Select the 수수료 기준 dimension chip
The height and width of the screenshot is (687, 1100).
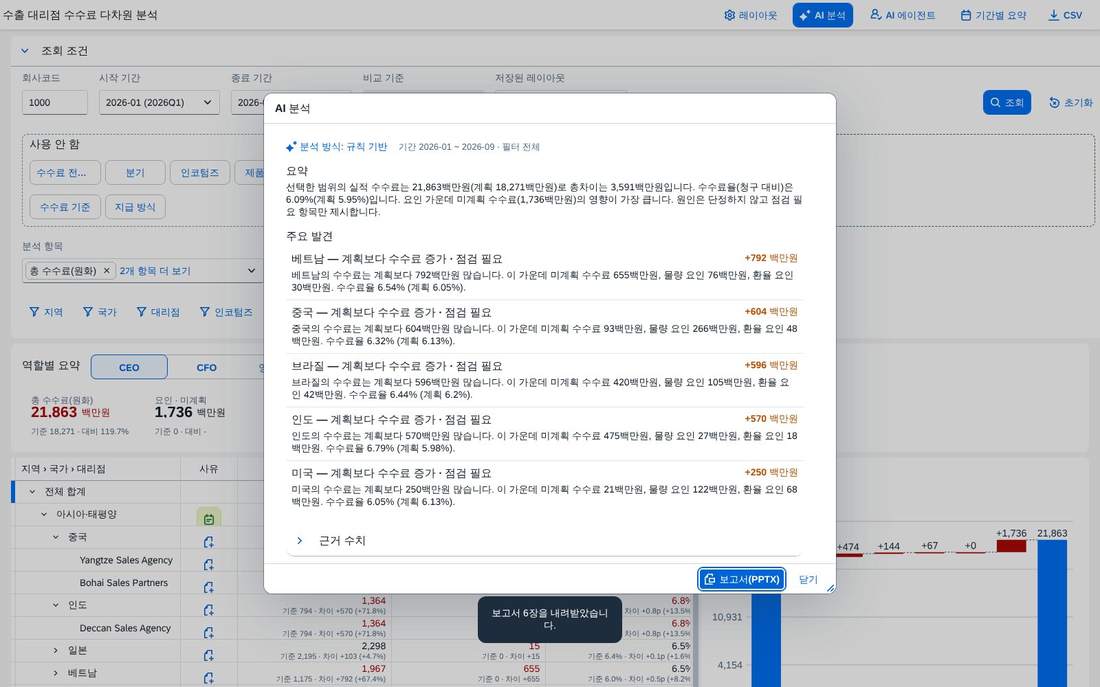[x=65, y=207]
